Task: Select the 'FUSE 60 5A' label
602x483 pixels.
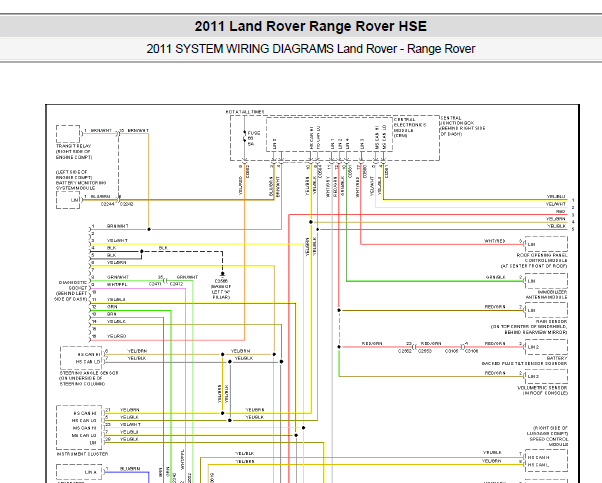Action: [253, 138]
